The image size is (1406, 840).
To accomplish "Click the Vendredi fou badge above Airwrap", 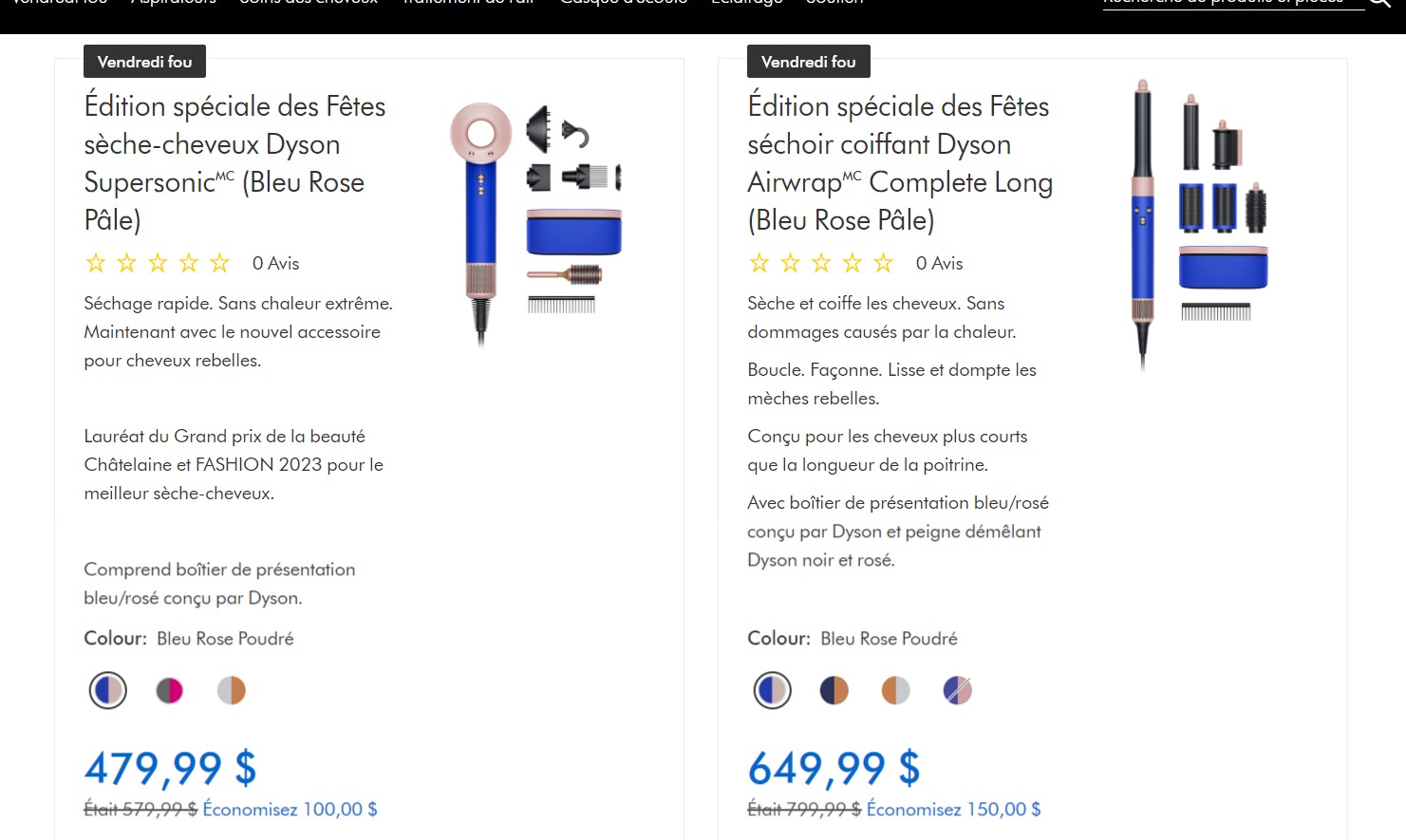I will [x=808, y=62].
